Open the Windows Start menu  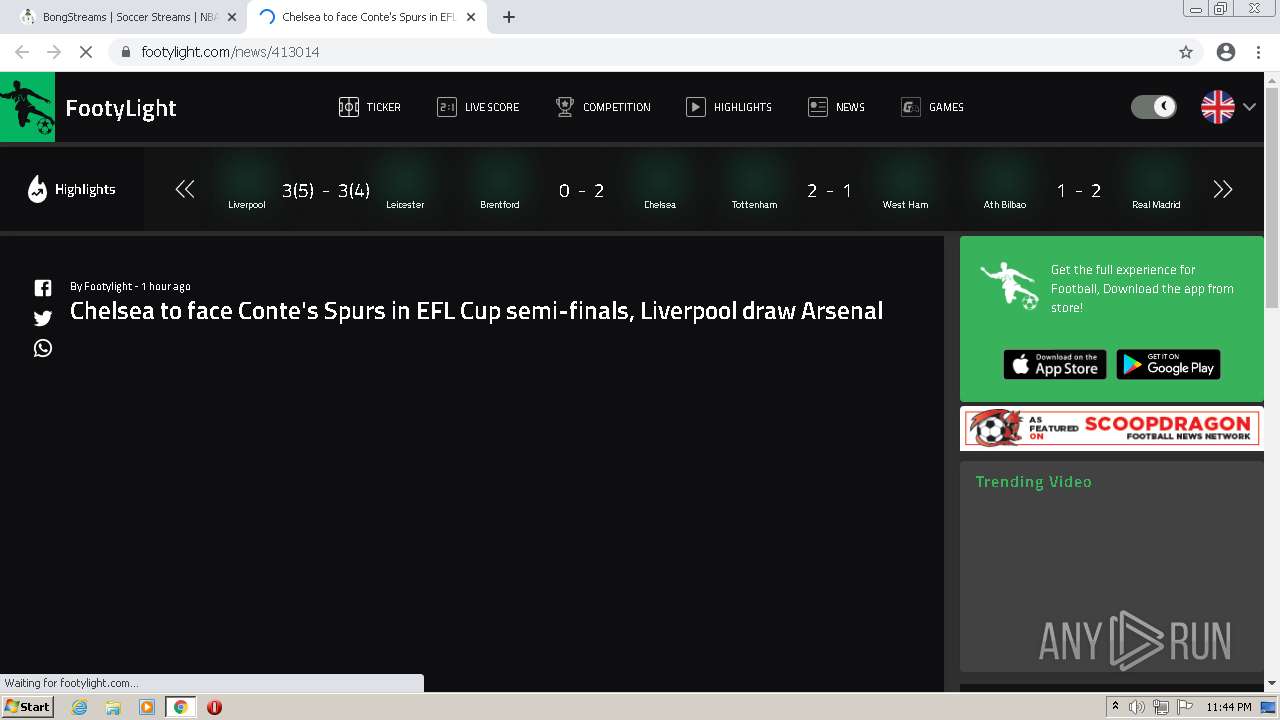[28, 707]
